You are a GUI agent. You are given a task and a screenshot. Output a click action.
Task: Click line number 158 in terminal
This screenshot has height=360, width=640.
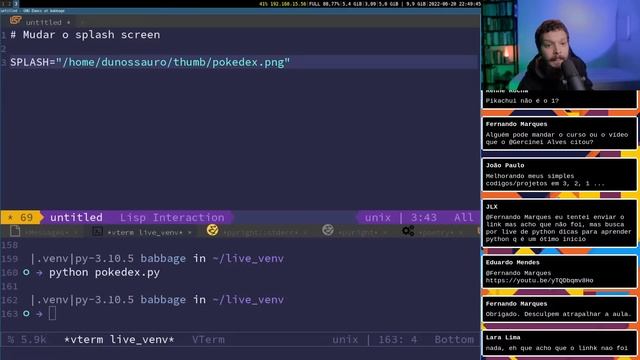(x=10, y=245)
